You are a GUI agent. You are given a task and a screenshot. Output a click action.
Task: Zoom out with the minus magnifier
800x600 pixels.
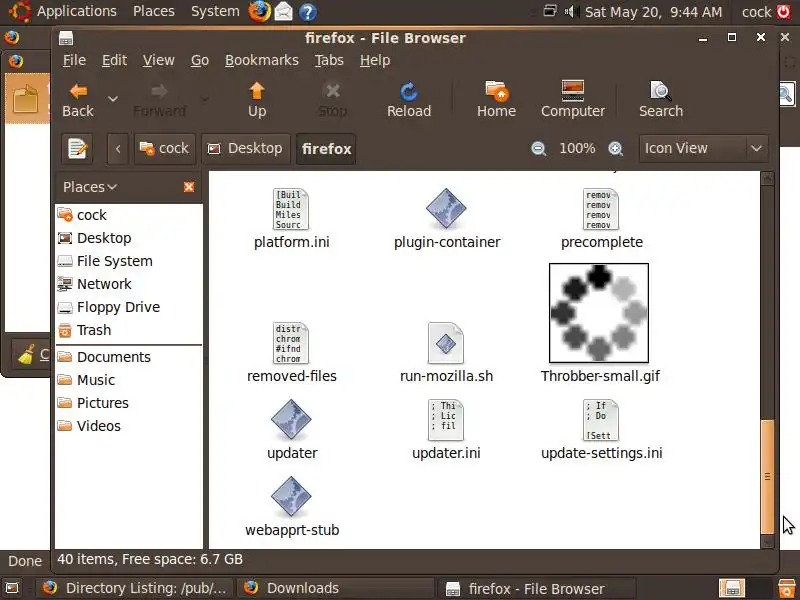coord(538,149)
